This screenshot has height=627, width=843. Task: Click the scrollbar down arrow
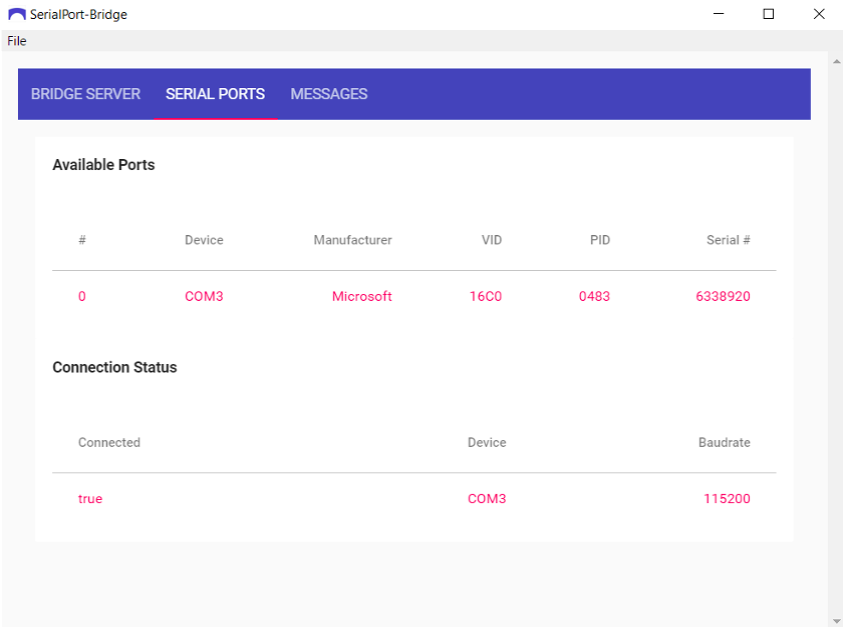point(836,620)
